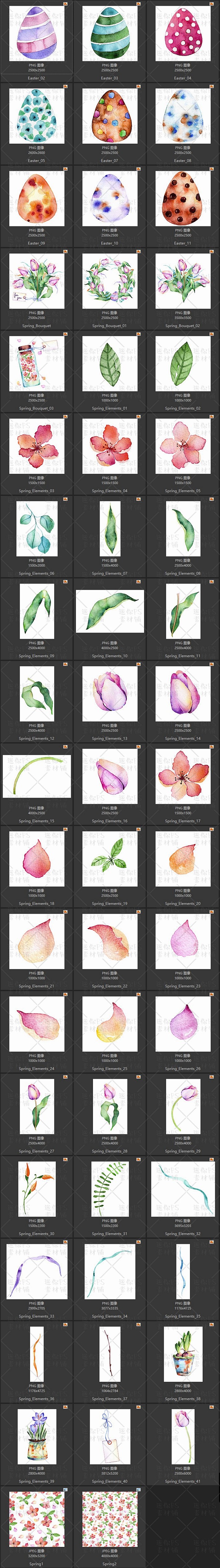Screen dimensions: 220x1568
Task: Click the file name "Spring_Elements_07"
Action: pyautogui.click(x=110, y=573)
